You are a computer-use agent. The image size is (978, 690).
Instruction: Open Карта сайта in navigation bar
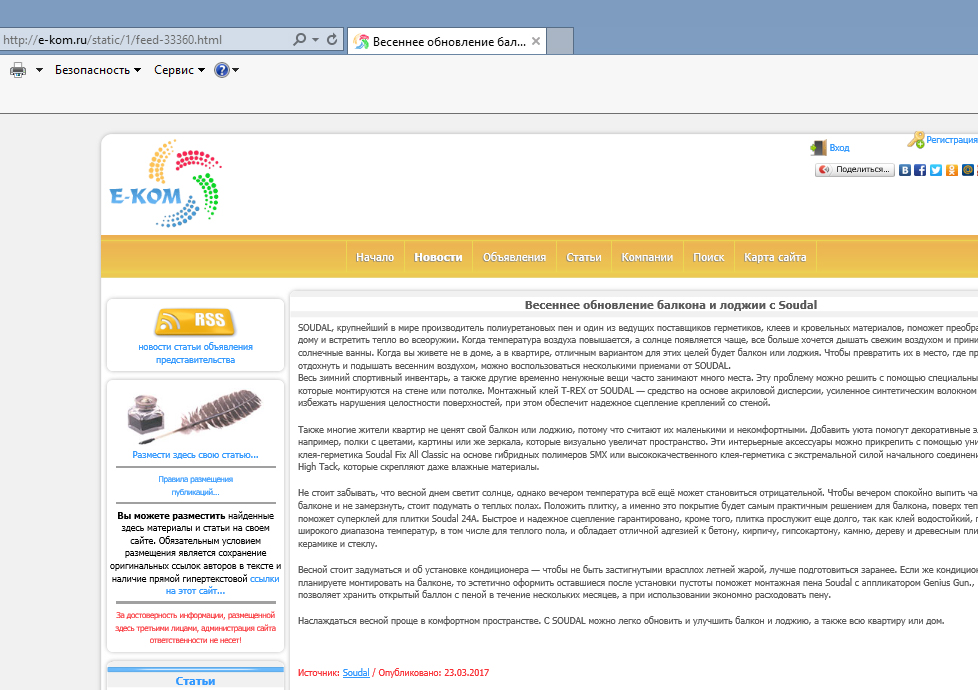[x=775, y=257]
